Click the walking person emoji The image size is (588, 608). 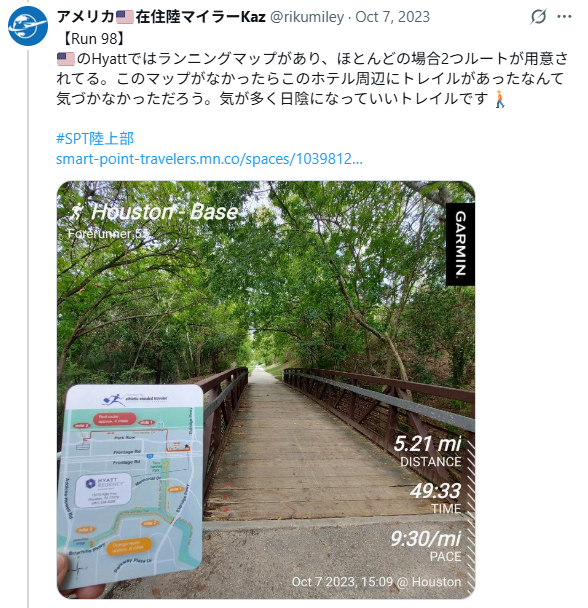click(x=500, y=99)
